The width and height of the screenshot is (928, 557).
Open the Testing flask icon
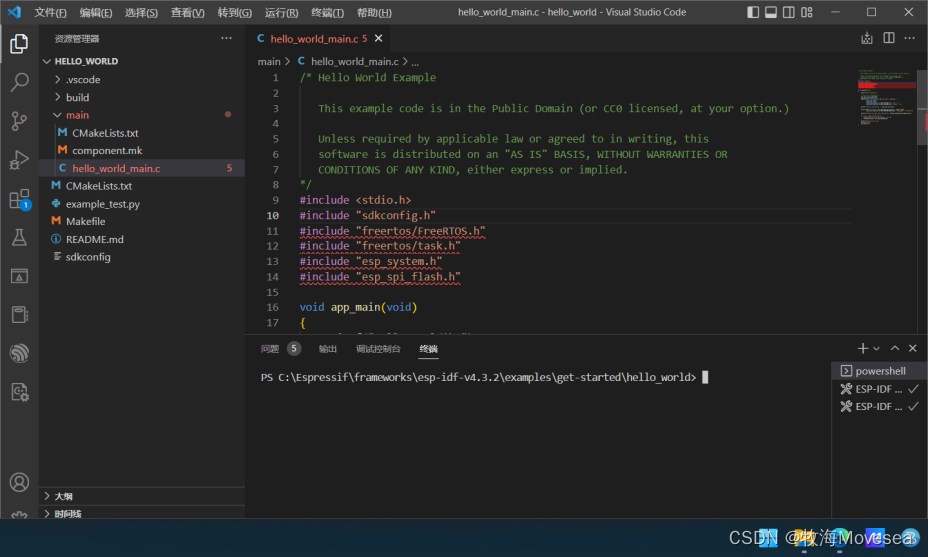[19, 238]
